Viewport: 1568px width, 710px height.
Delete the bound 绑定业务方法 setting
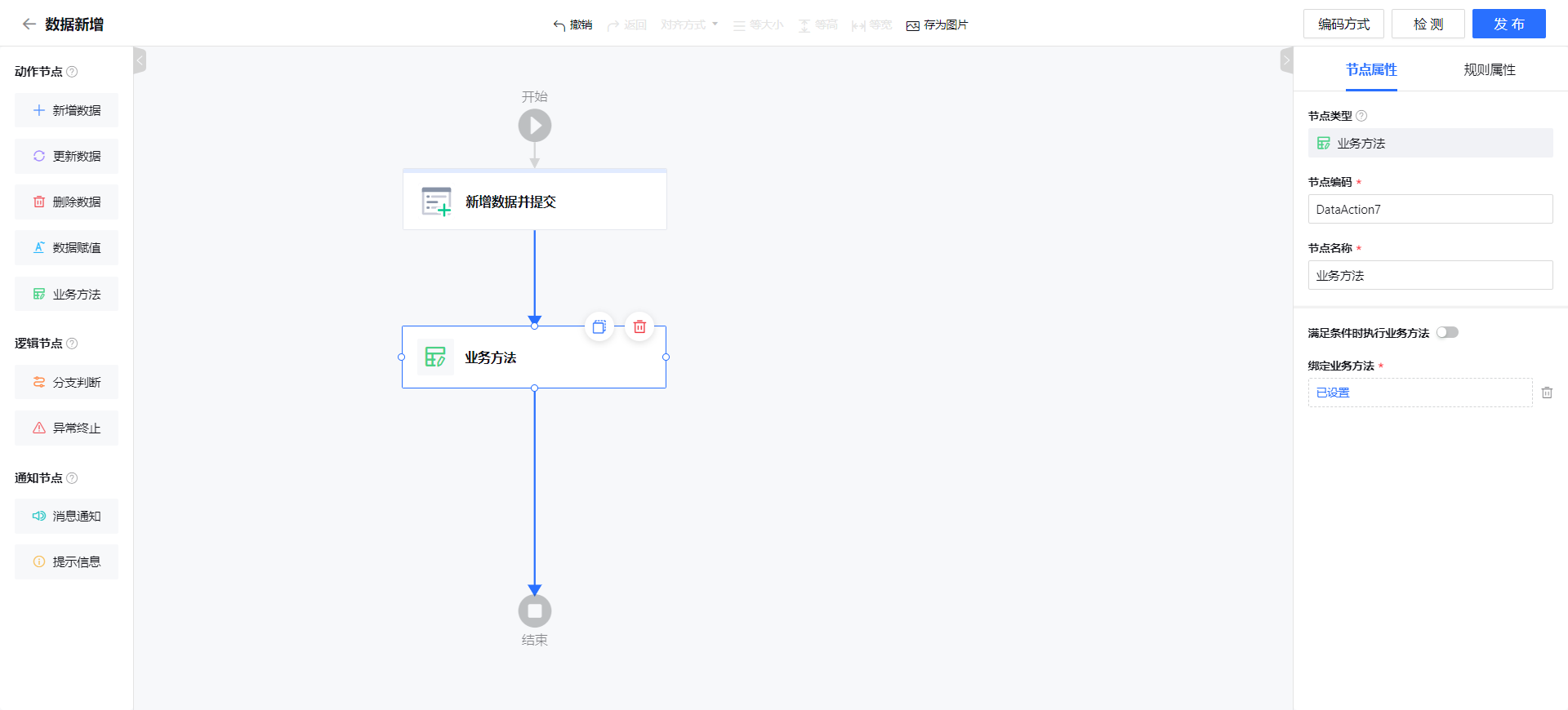point(1547,393)
